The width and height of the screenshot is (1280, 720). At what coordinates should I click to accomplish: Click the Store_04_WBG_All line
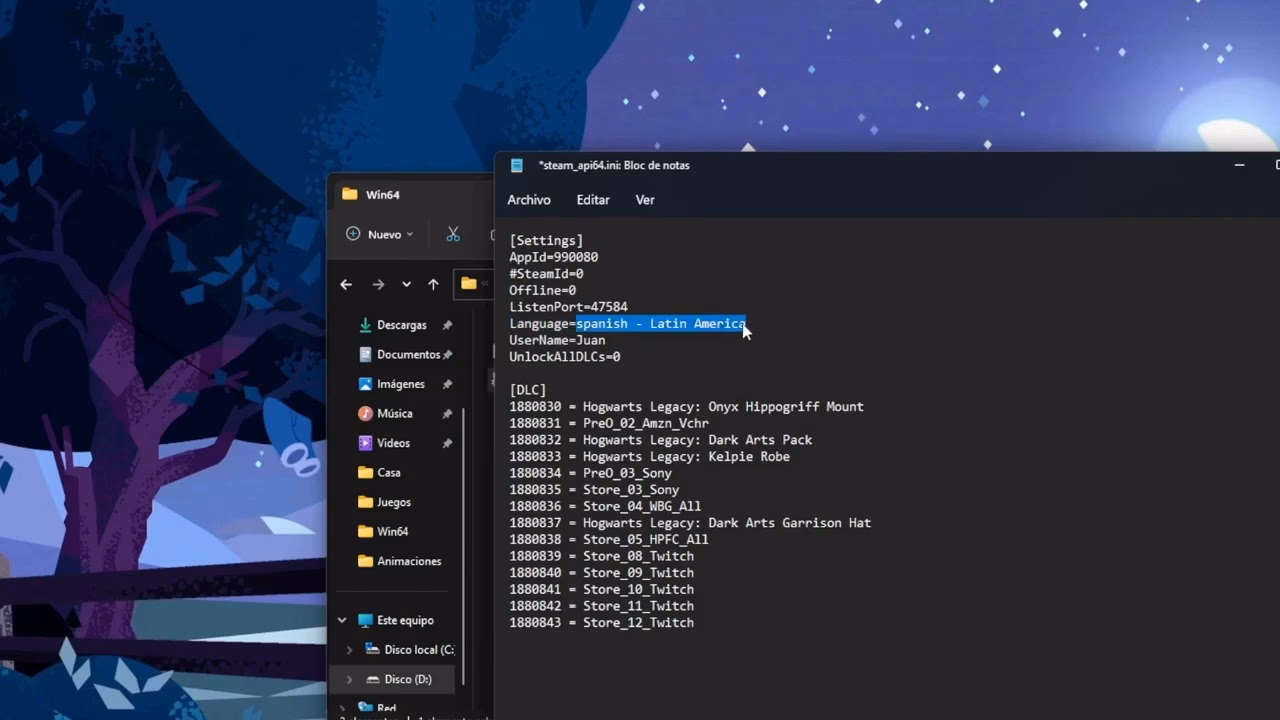coord(605,507)
